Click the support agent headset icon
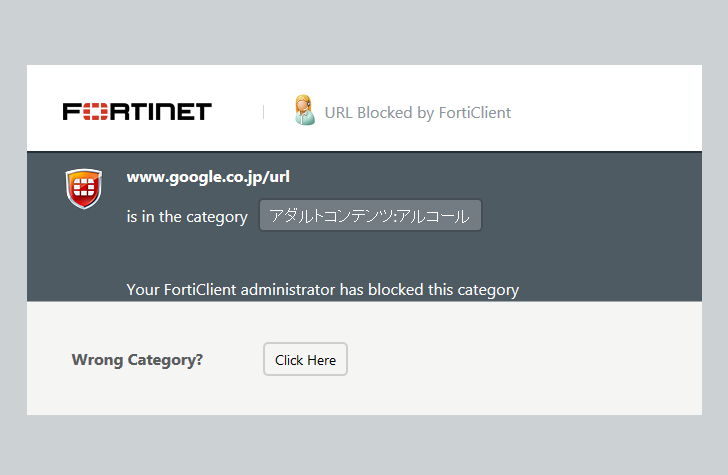The width and height of the screenshot is (728, 475). pos(305,110)
